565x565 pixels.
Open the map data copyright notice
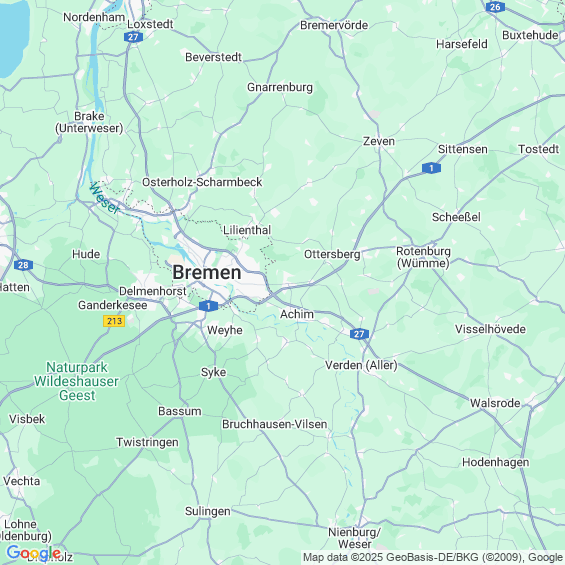point(433,557)
